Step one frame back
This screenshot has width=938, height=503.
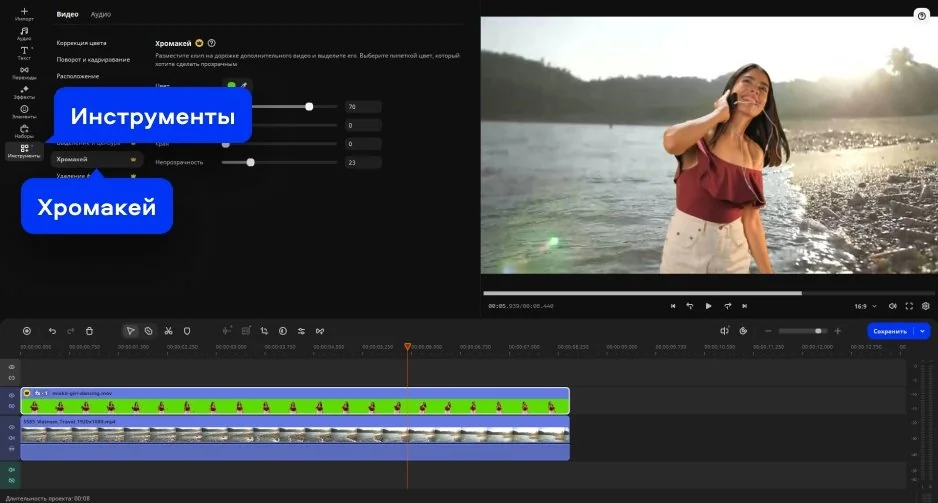pyautogui.click(x=690, y=306)
